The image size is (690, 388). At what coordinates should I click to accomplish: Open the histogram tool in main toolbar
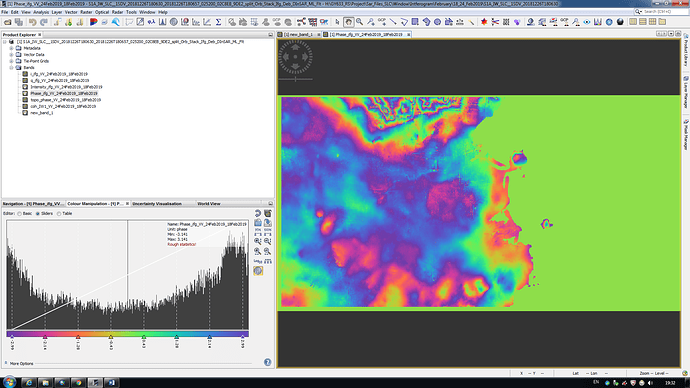(162, 22)
